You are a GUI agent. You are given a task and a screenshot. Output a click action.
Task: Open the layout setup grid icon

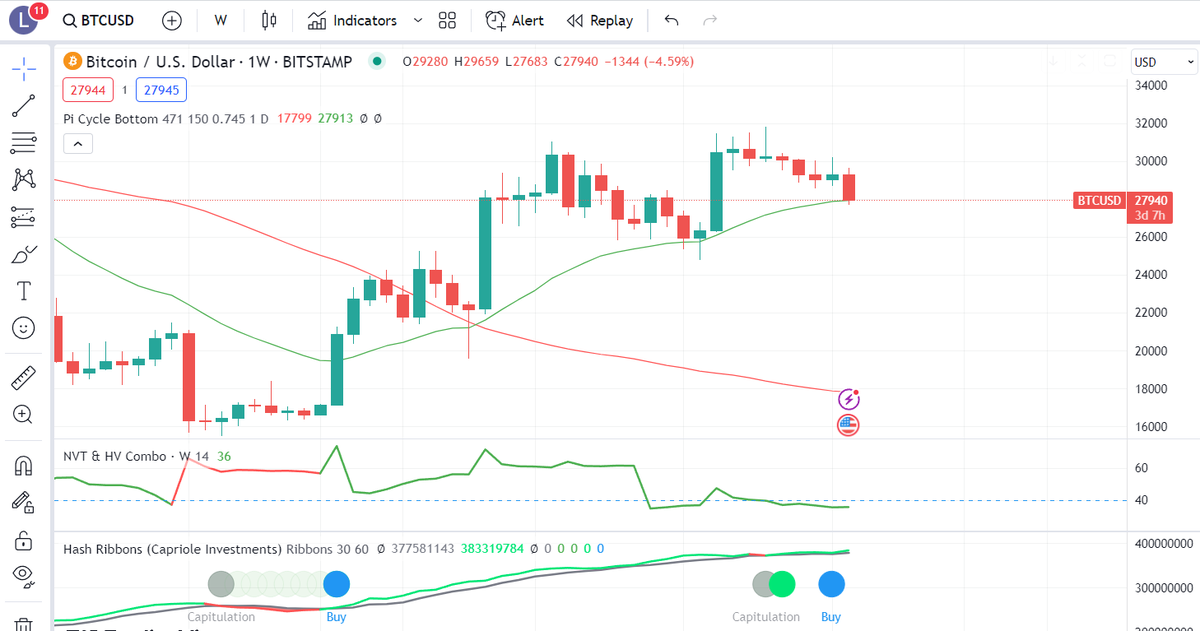click(x=447, y=20)
